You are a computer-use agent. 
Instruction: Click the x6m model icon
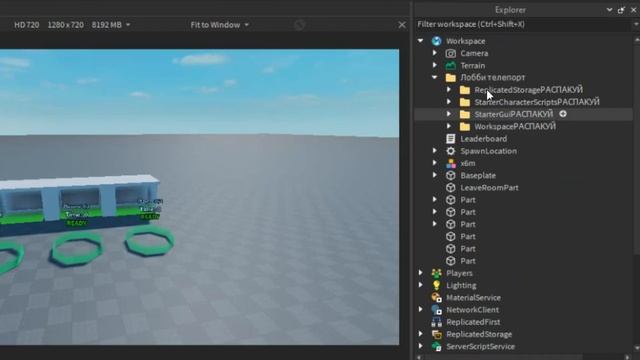pyautogui.click(x=451, y=163)
